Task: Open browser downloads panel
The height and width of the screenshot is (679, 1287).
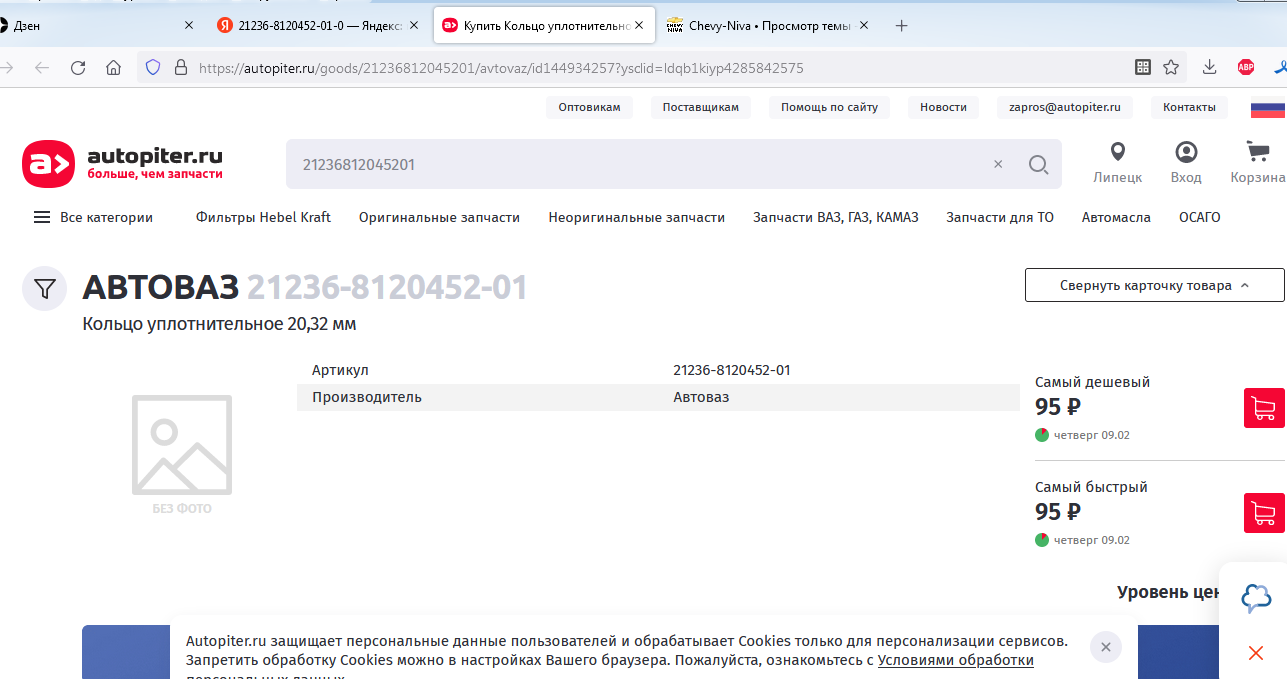Action: 1209,68
